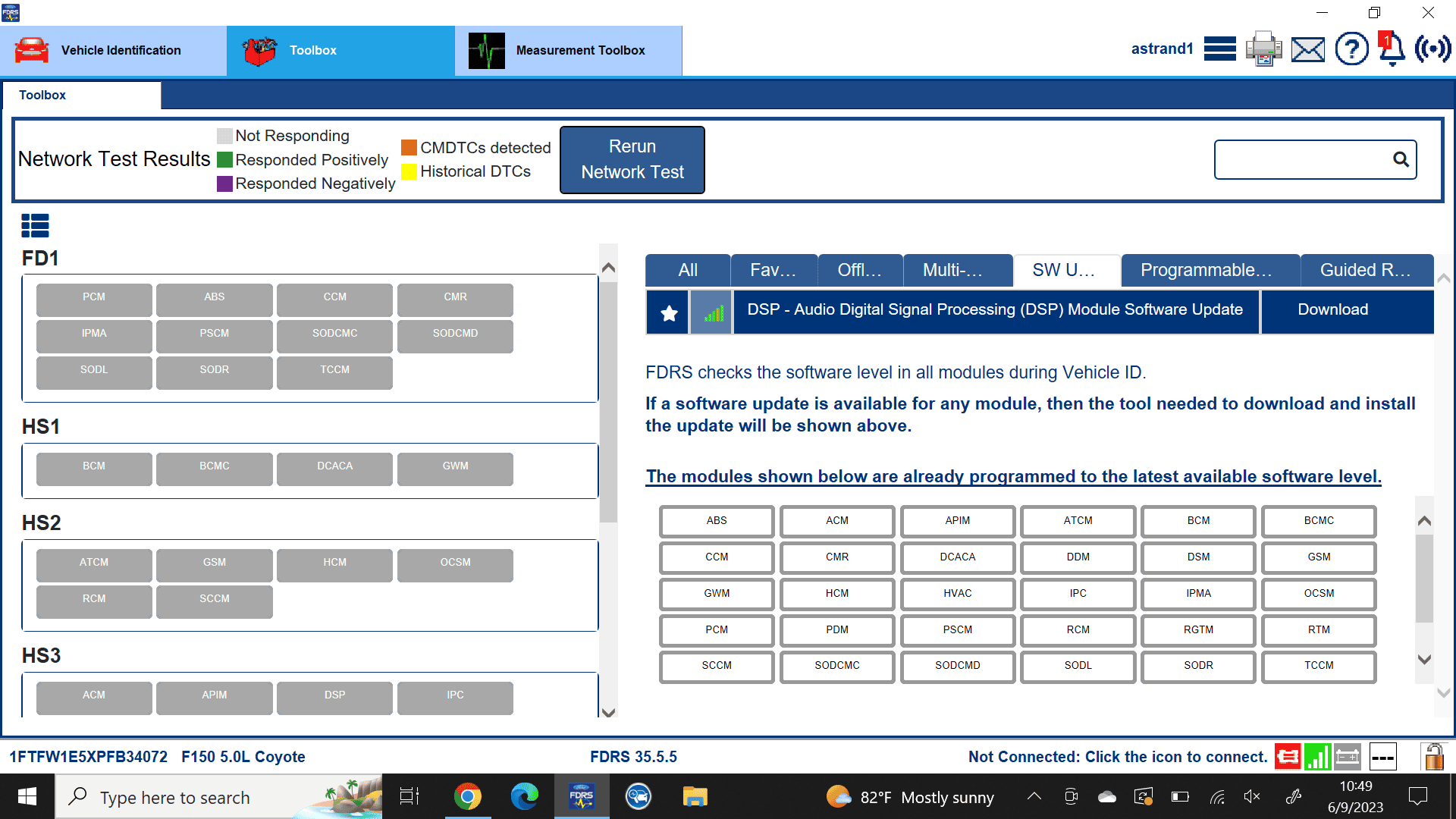The image size is (1456, 819).
Task: Open File Explorer from the taskbar
Action: coord(695,796)
